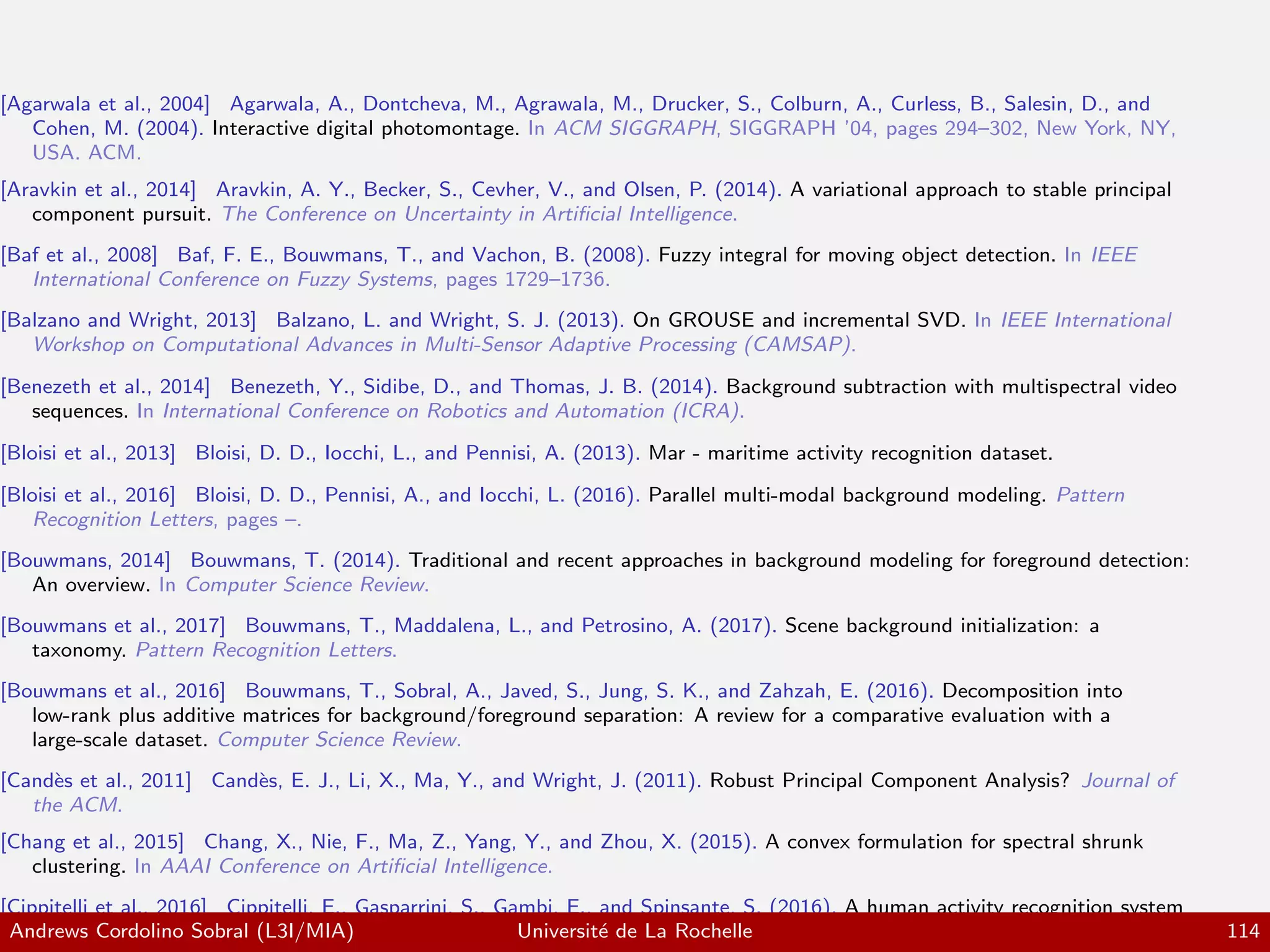Click 'ACM SIGGRAPH, SIGGRAPH '04, pages 294–302' text
Viewport: 1270px width, 952px height.
(789, 129)
